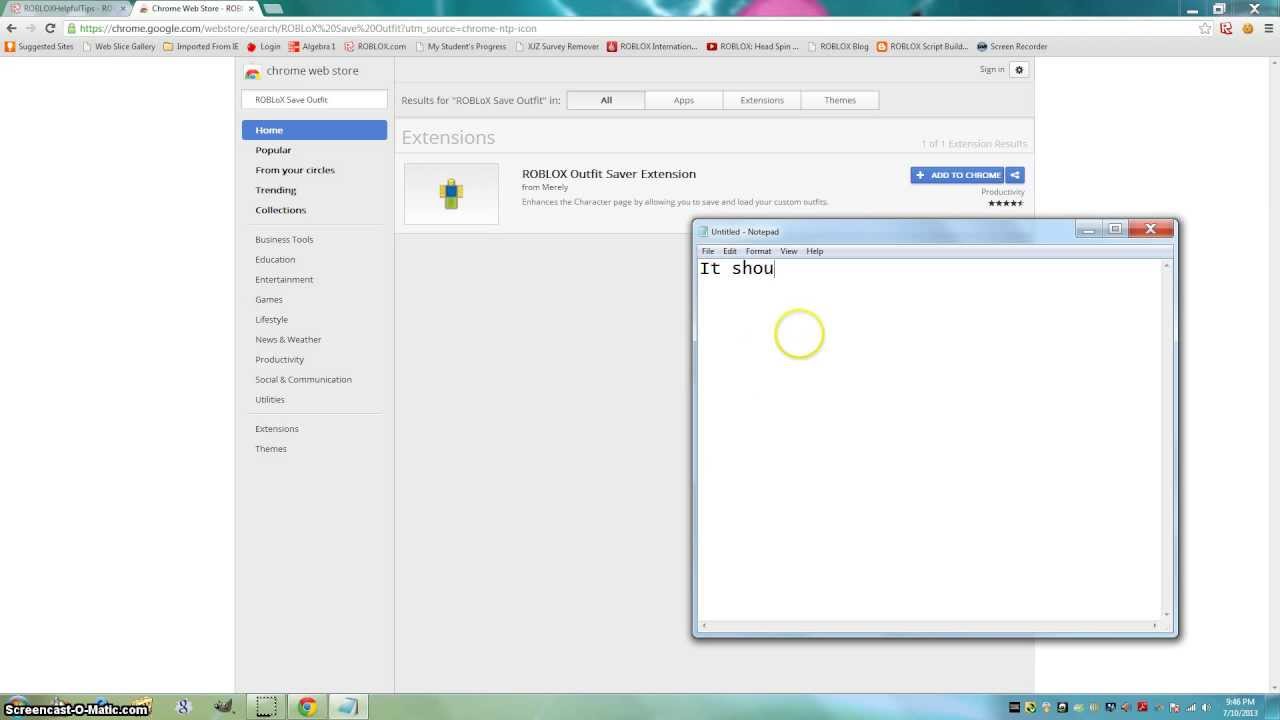
Task: Open Notepad File menu
Action: click(708, 251)
